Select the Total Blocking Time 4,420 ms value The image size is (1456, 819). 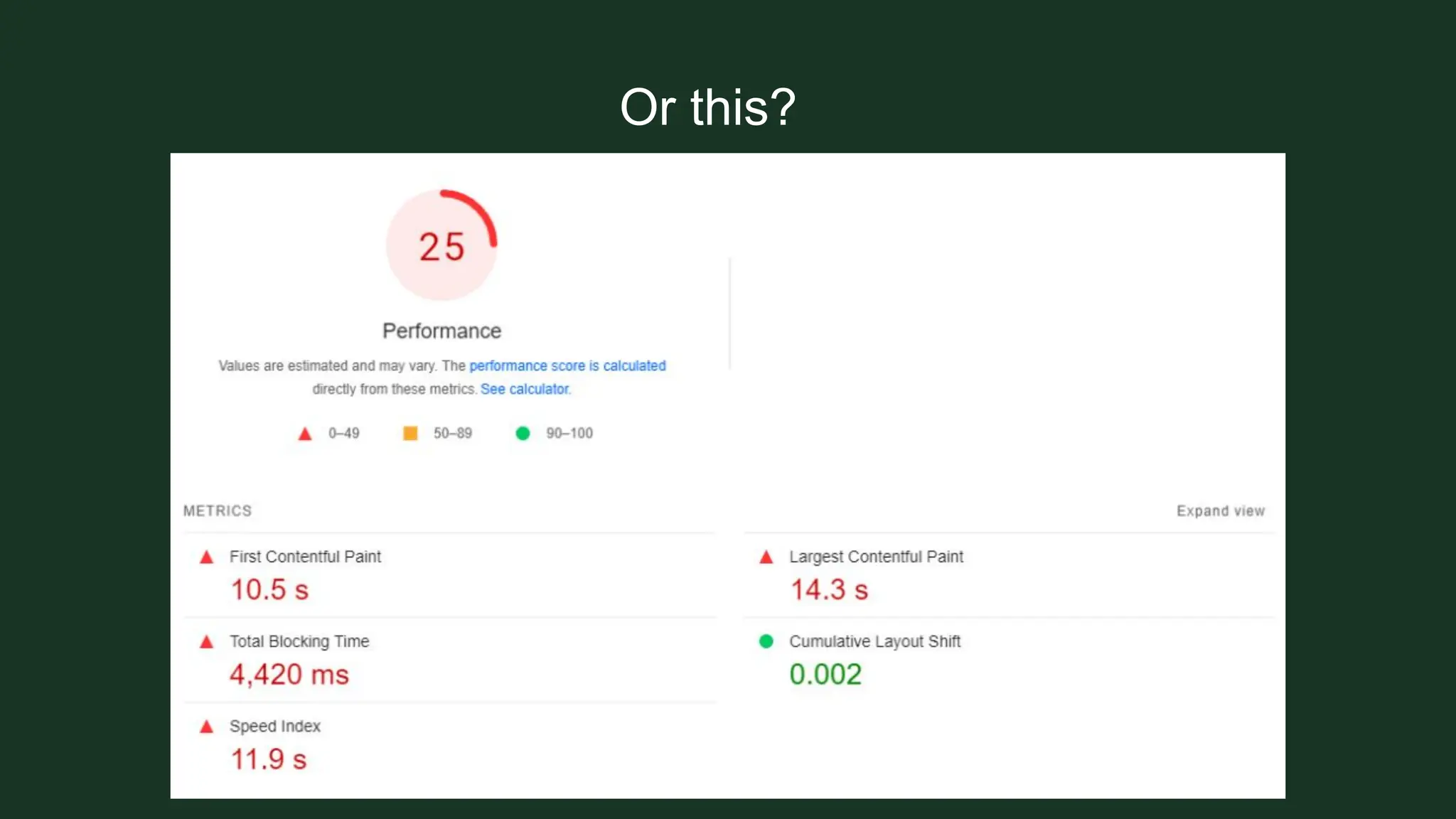tap(289, 675)
